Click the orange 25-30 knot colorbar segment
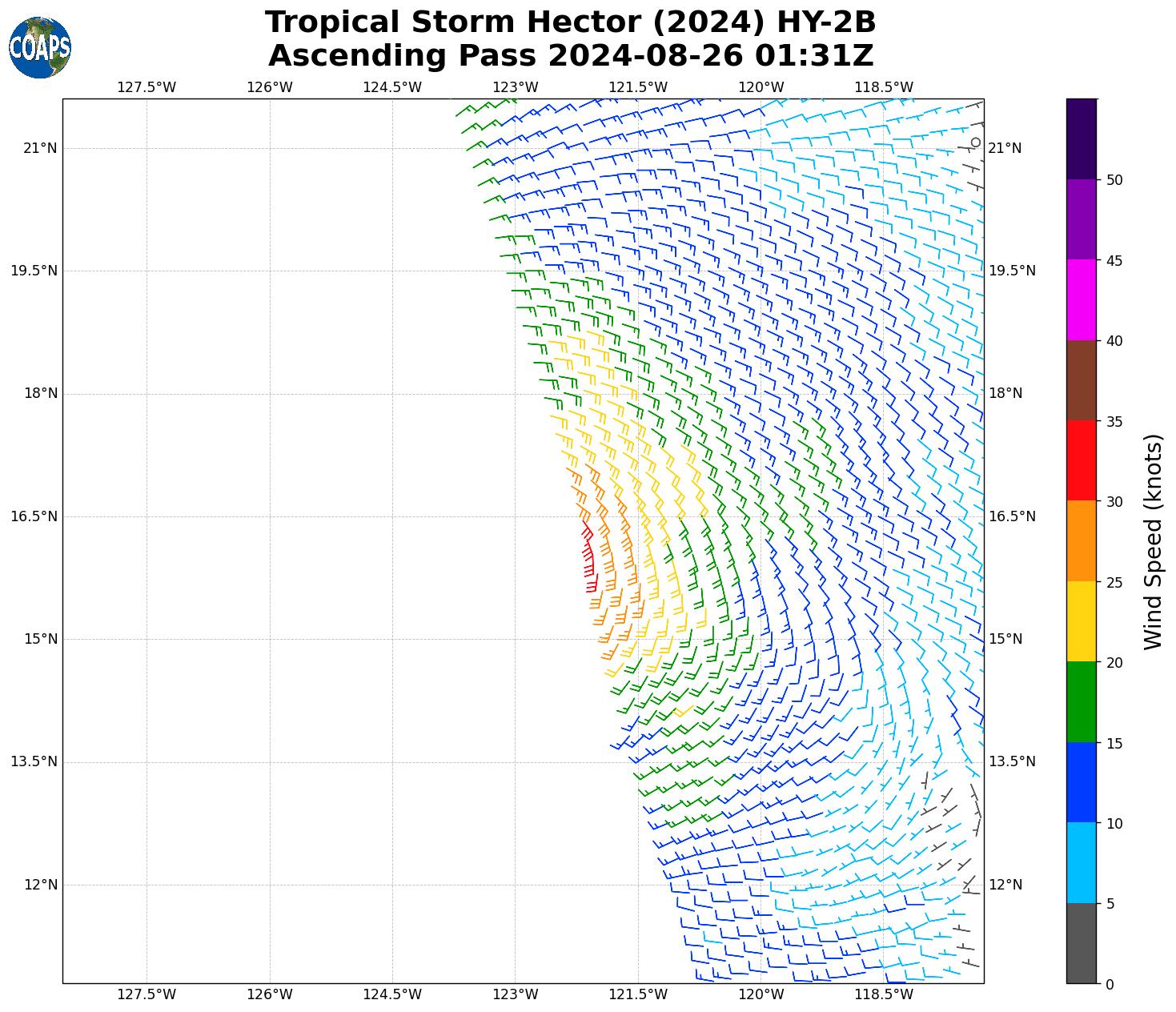Viewport: 1176px width, 1012px height. pos(1081,541)
